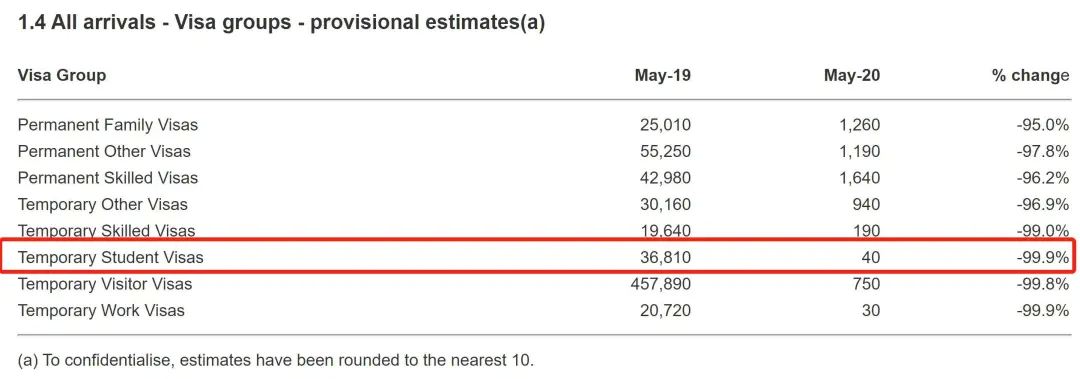
Task: Select the Temporary Visitor Visas row label
Action: tap(105, 284)
